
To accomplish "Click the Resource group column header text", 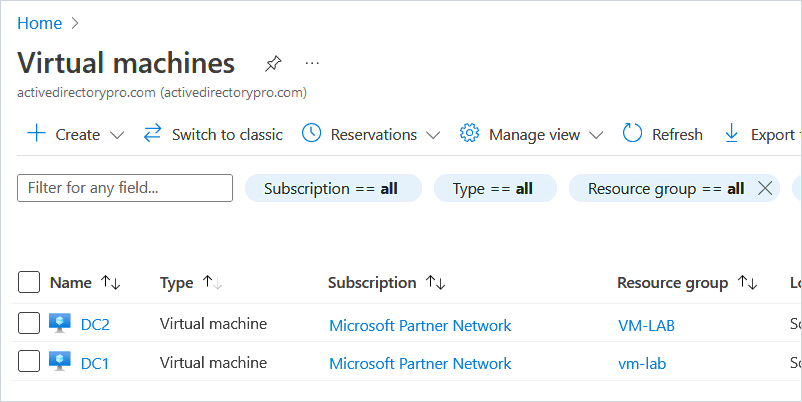I will click(673, 282).
